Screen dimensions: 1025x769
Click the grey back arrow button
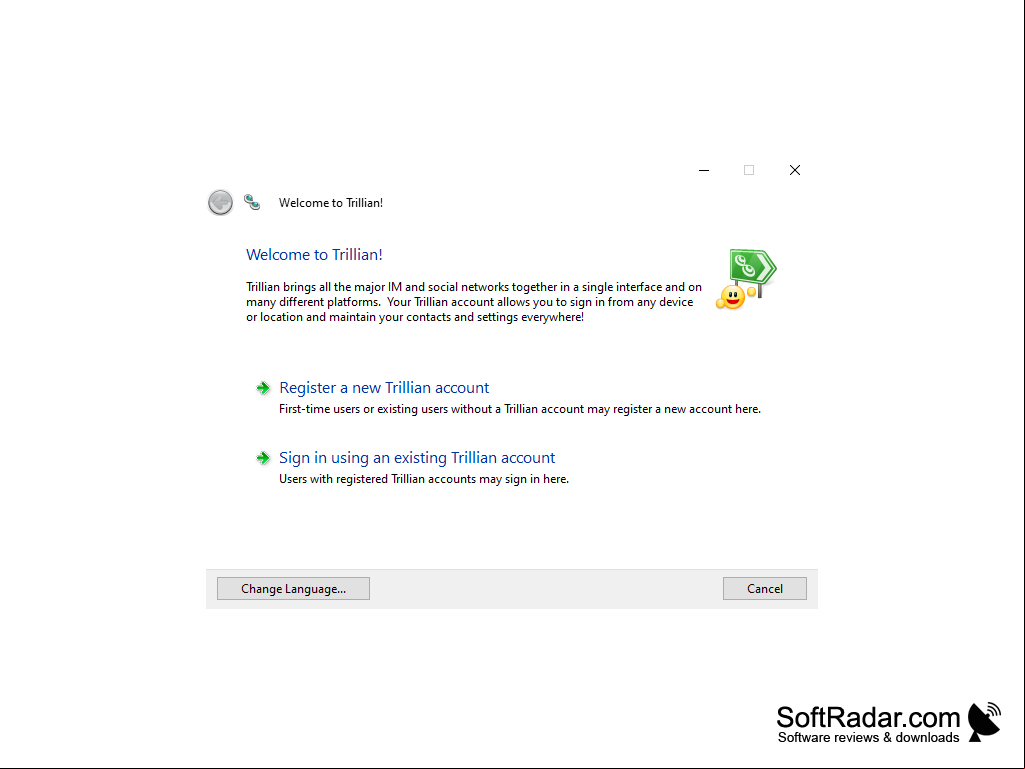pyautogui.click(x=220, y=202)
